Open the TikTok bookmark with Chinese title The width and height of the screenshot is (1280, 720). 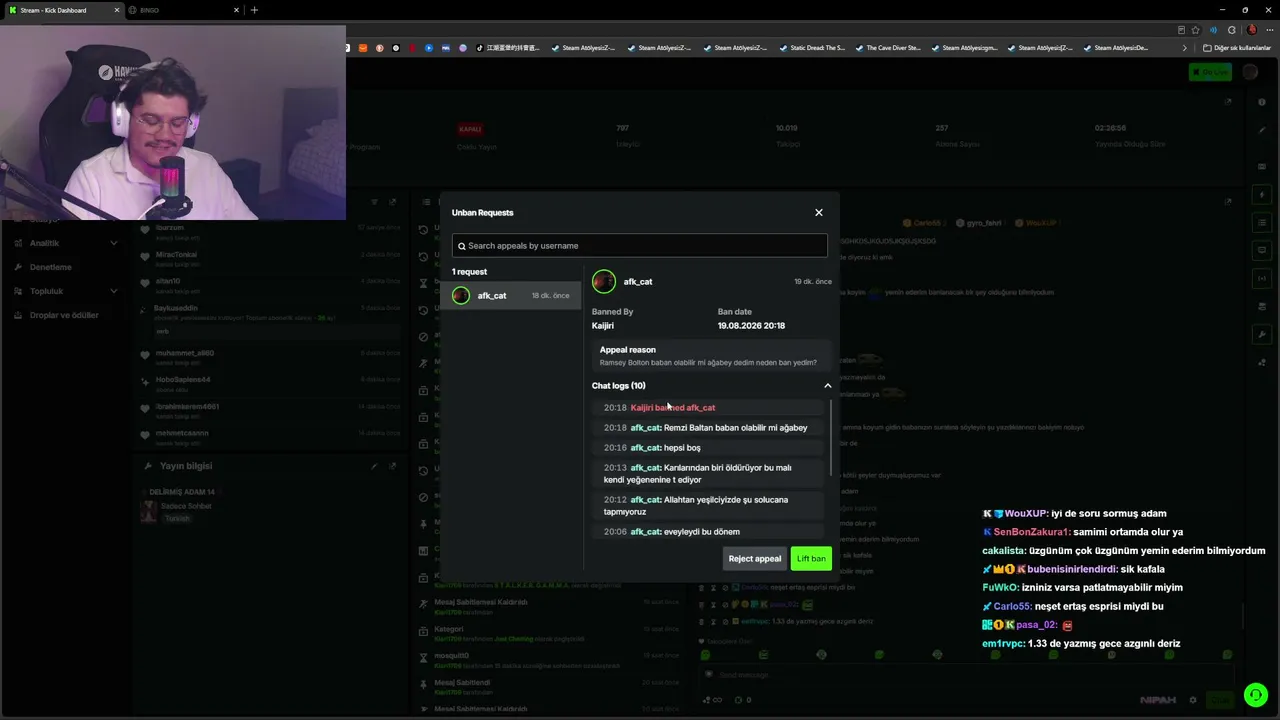508,48
